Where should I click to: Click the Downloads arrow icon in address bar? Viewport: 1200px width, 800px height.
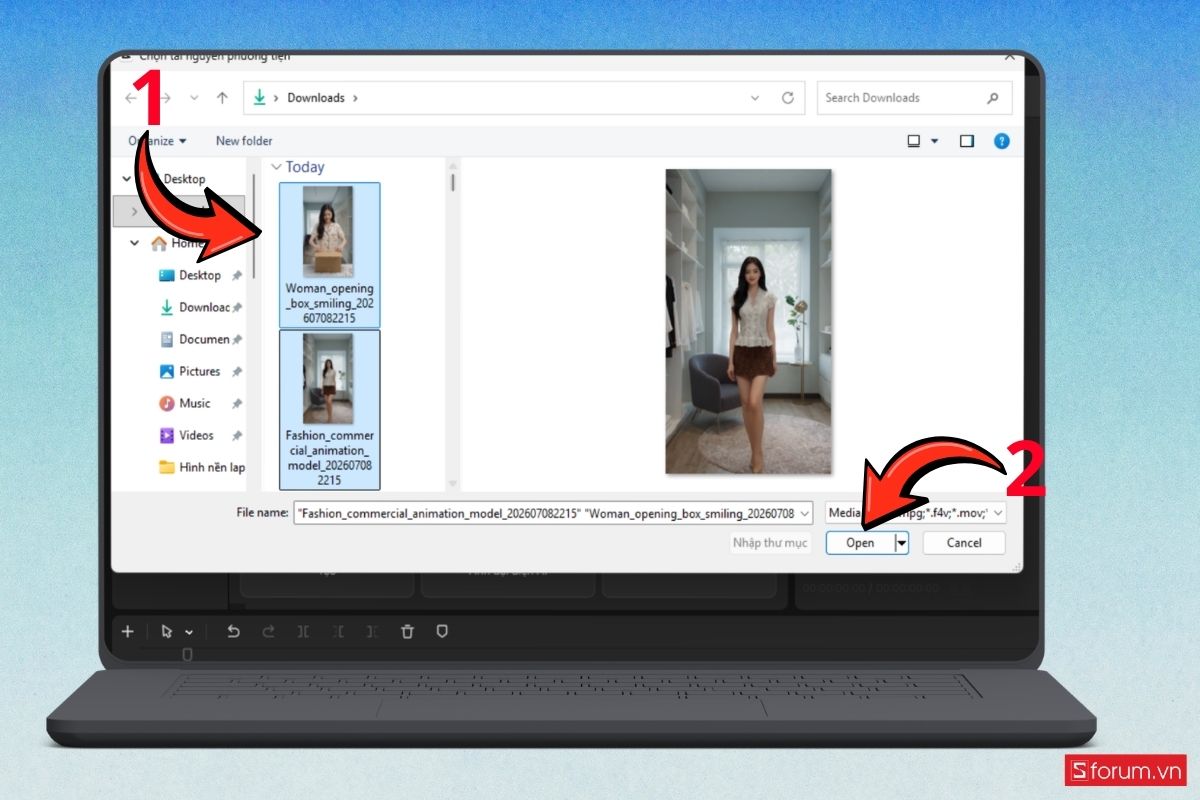click(261, 98)
